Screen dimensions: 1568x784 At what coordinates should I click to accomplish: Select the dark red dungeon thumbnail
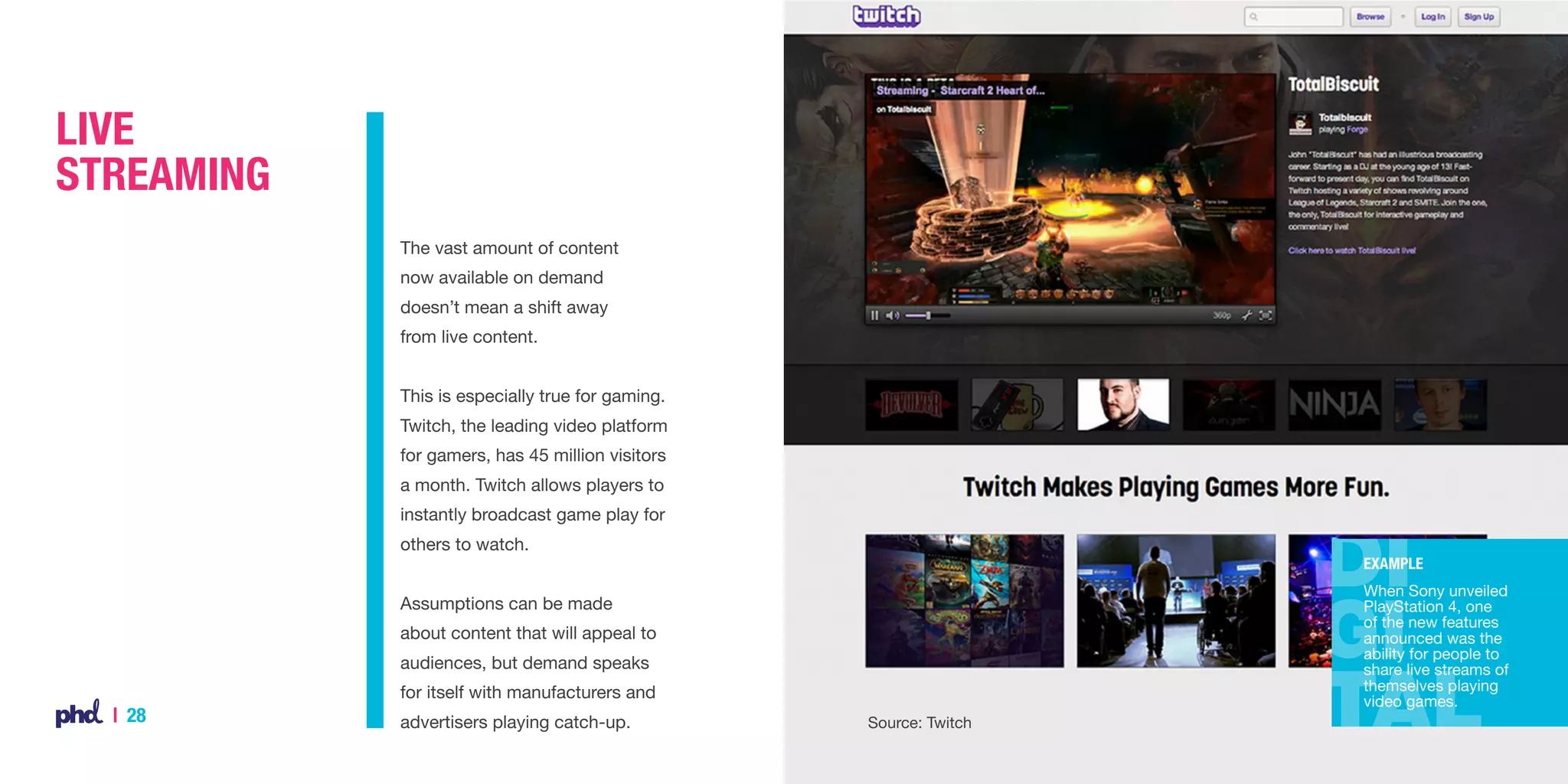(1229, 404)
